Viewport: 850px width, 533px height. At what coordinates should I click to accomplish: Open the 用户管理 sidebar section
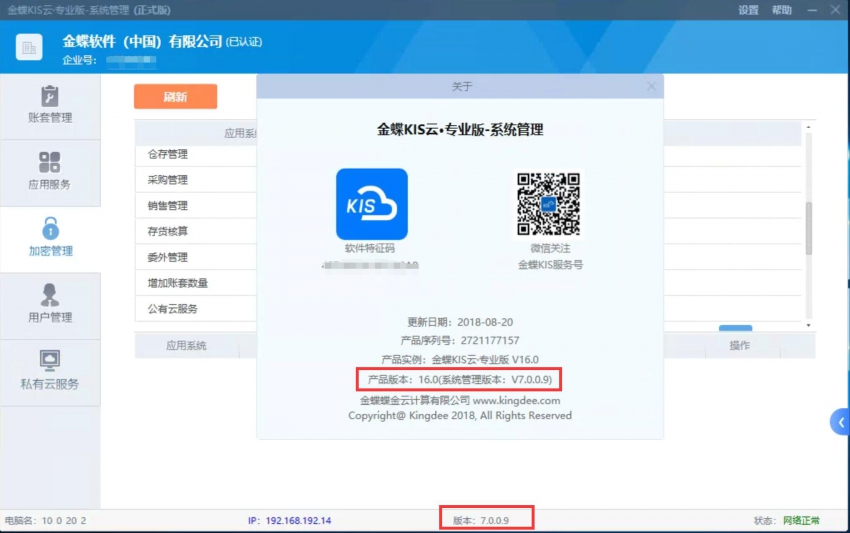(49, 305)
